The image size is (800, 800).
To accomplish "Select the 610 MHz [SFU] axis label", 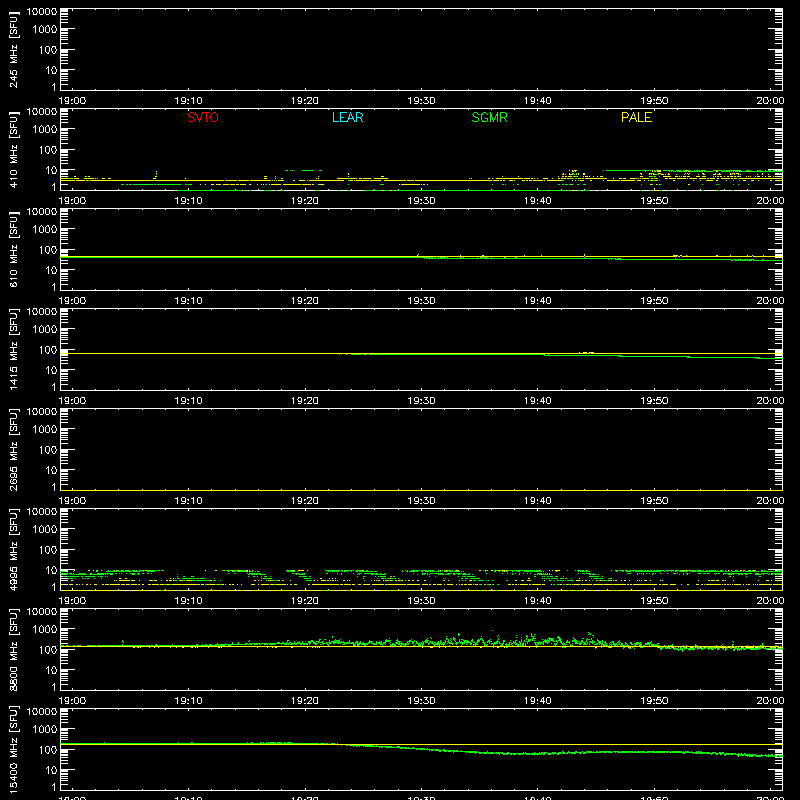I will click(13, 249).
